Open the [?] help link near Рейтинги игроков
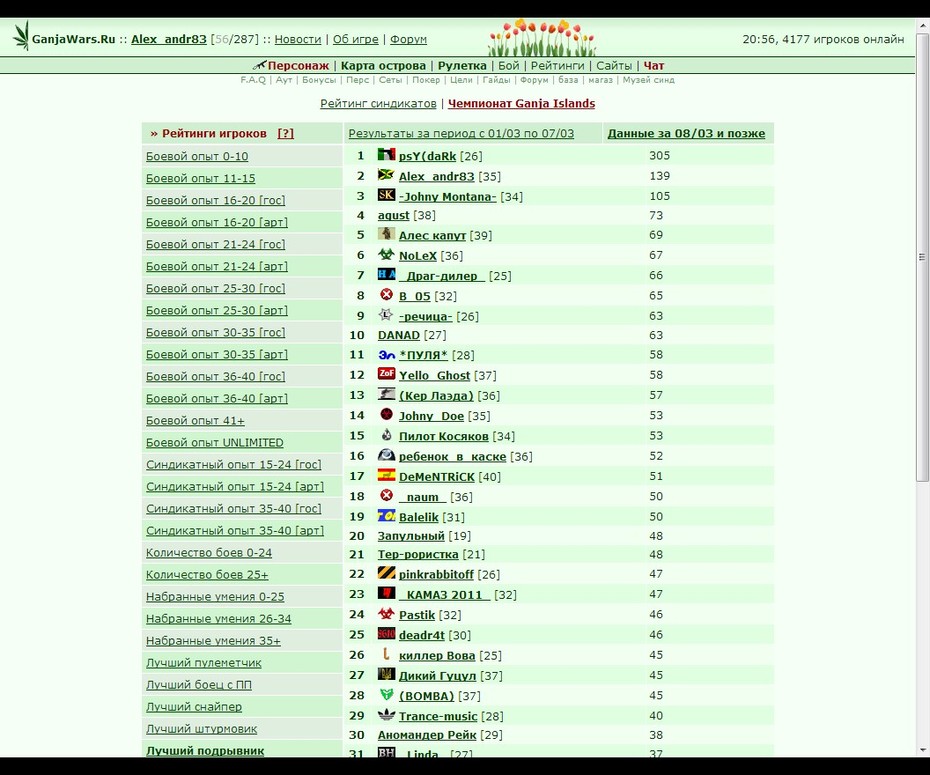930x775 pixels. click(x=285, y=133)
